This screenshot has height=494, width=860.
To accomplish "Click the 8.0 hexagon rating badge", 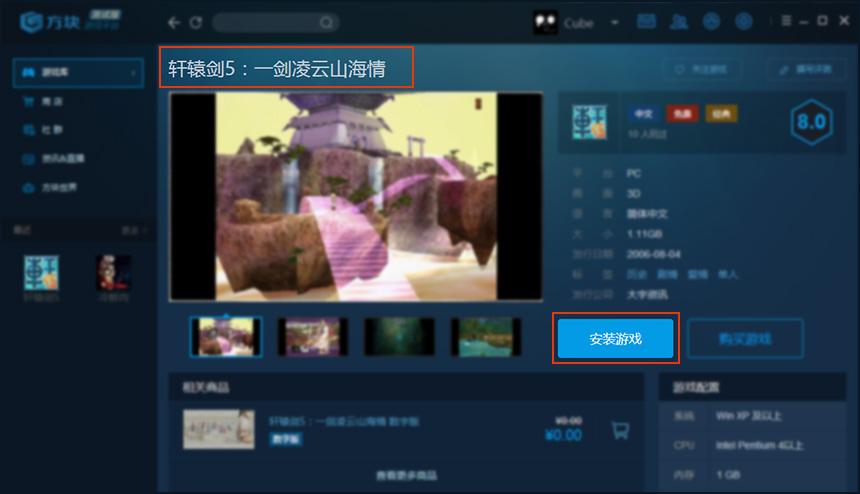I will 812,122.
